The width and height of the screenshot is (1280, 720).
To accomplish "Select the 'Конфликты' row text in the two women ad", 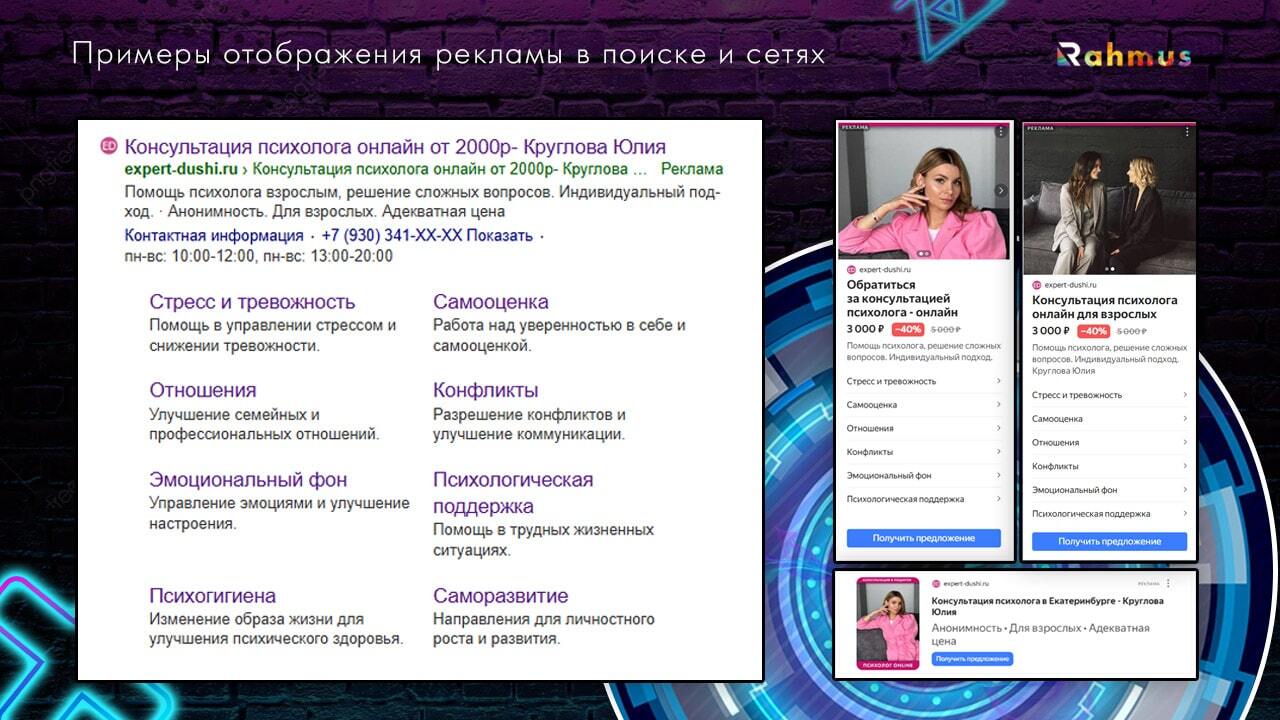I will [x=1056, y=466].
